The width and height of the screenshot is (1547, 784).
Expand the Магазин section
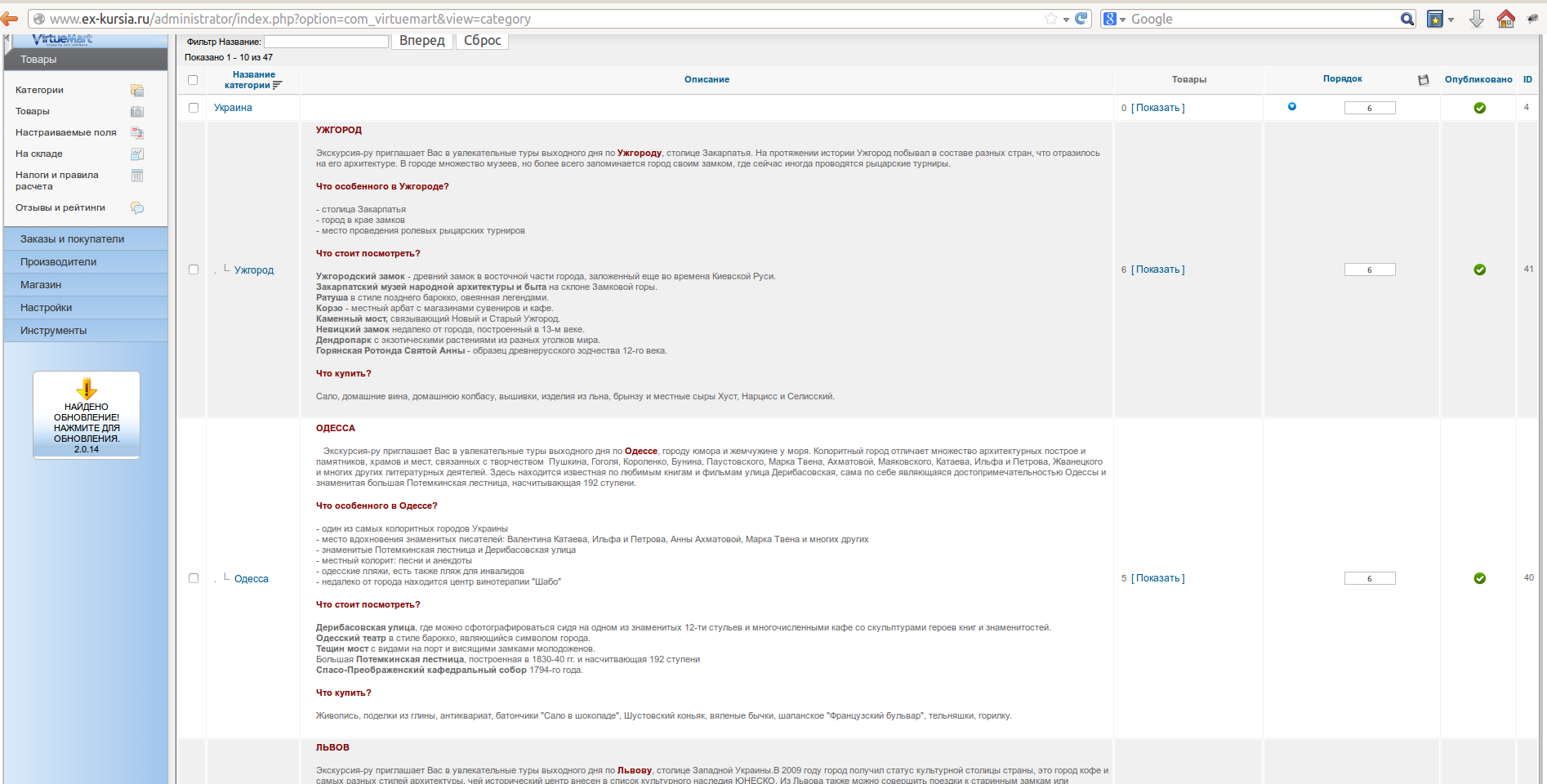click(86, 285)
